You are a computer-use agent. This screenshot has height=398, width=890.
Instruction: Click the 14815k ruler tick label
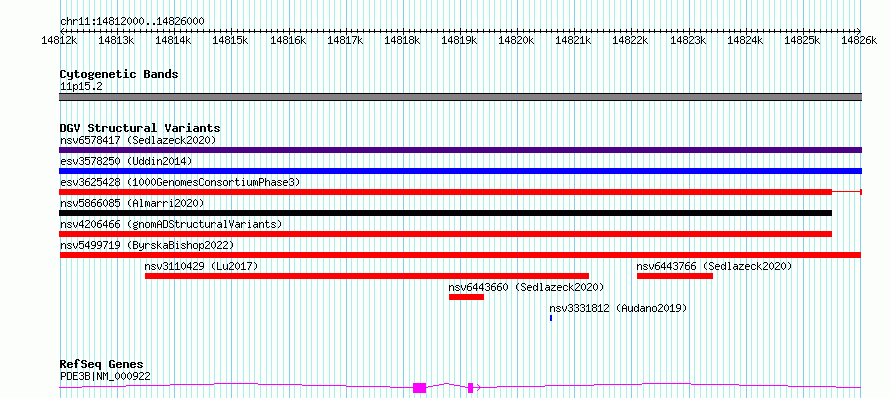(231, 40)
